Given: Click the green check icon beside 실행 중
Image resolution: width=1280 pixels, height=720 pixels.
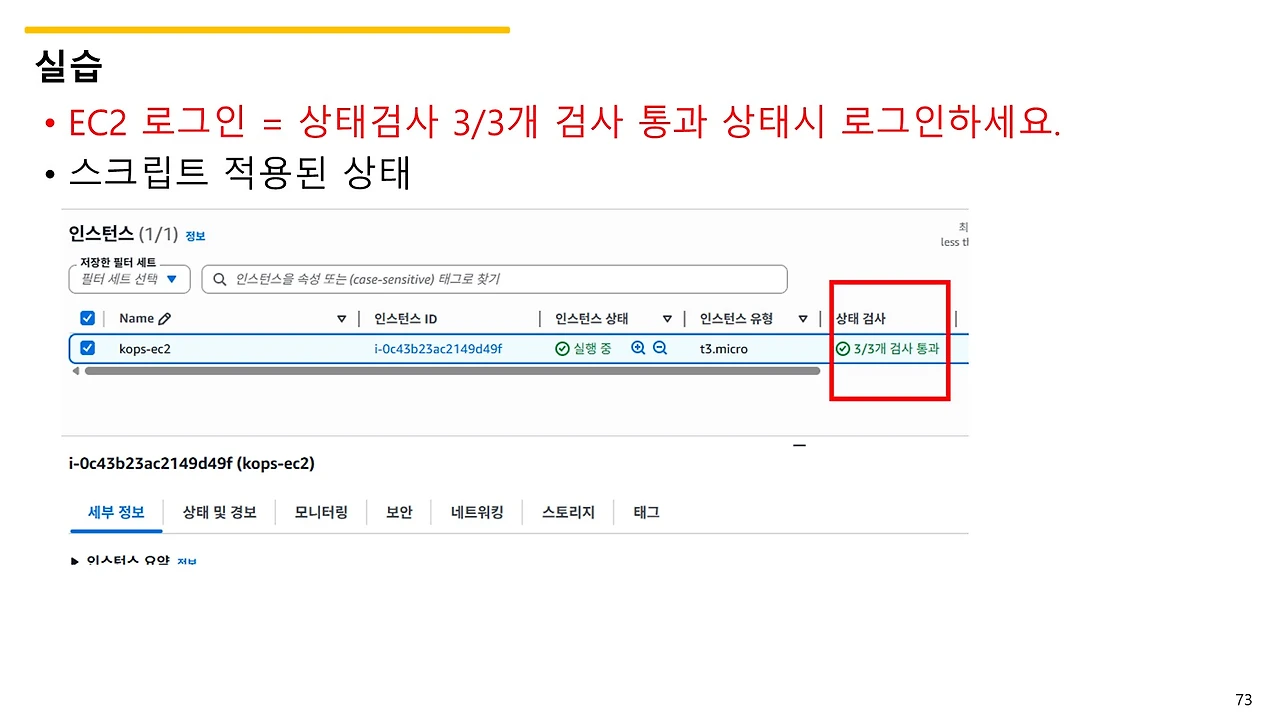Looking at the screenshot, I should tap(562, 349).
